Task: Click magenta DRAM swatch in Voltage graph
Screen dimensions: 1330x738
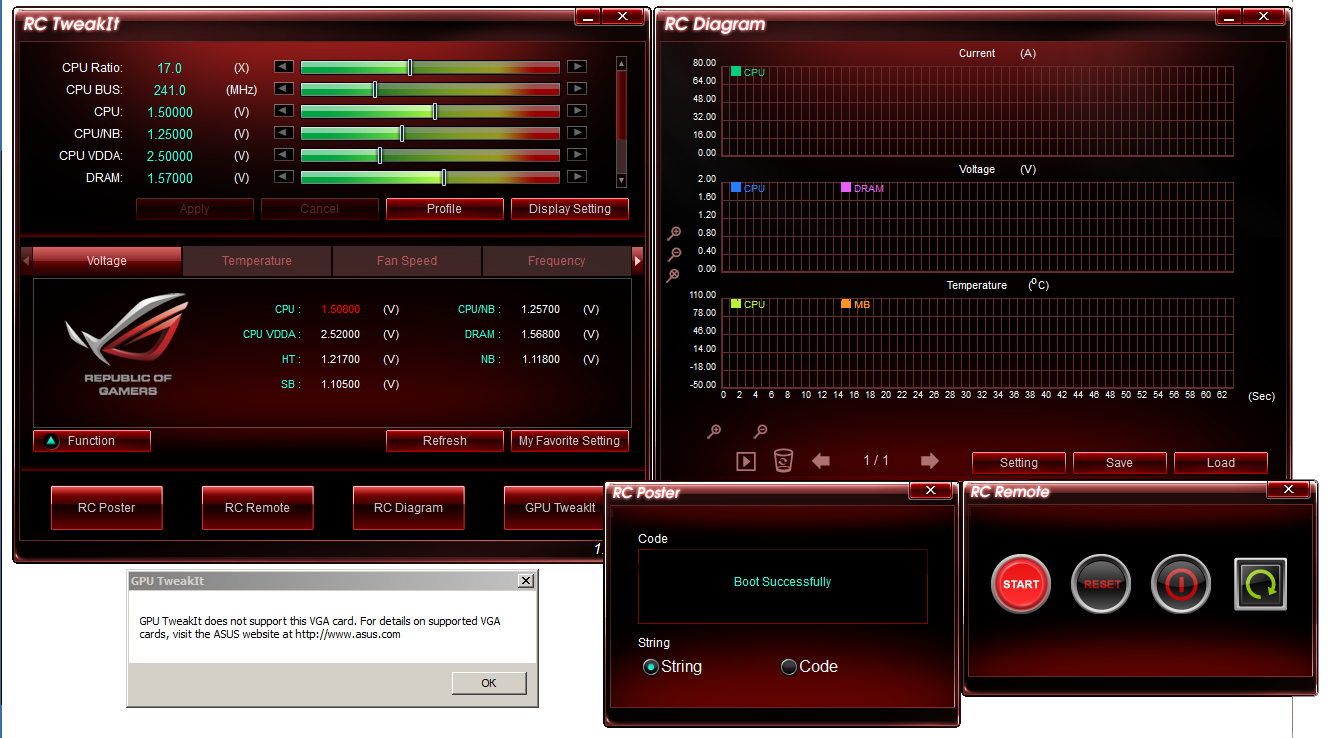Action: [x=846, y=188]
